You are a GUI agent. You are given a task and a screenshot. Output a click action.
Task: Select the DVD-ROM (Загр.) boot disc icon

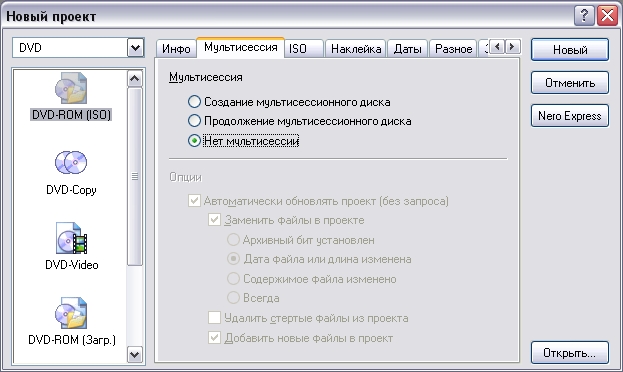[x=71, y=313]
